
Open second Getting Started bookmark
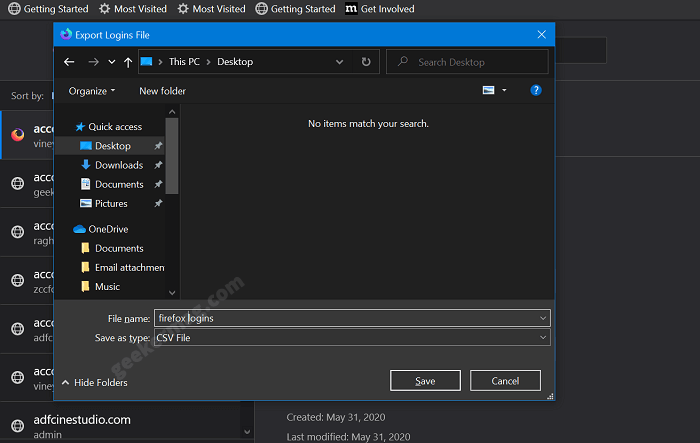point(295,9)
